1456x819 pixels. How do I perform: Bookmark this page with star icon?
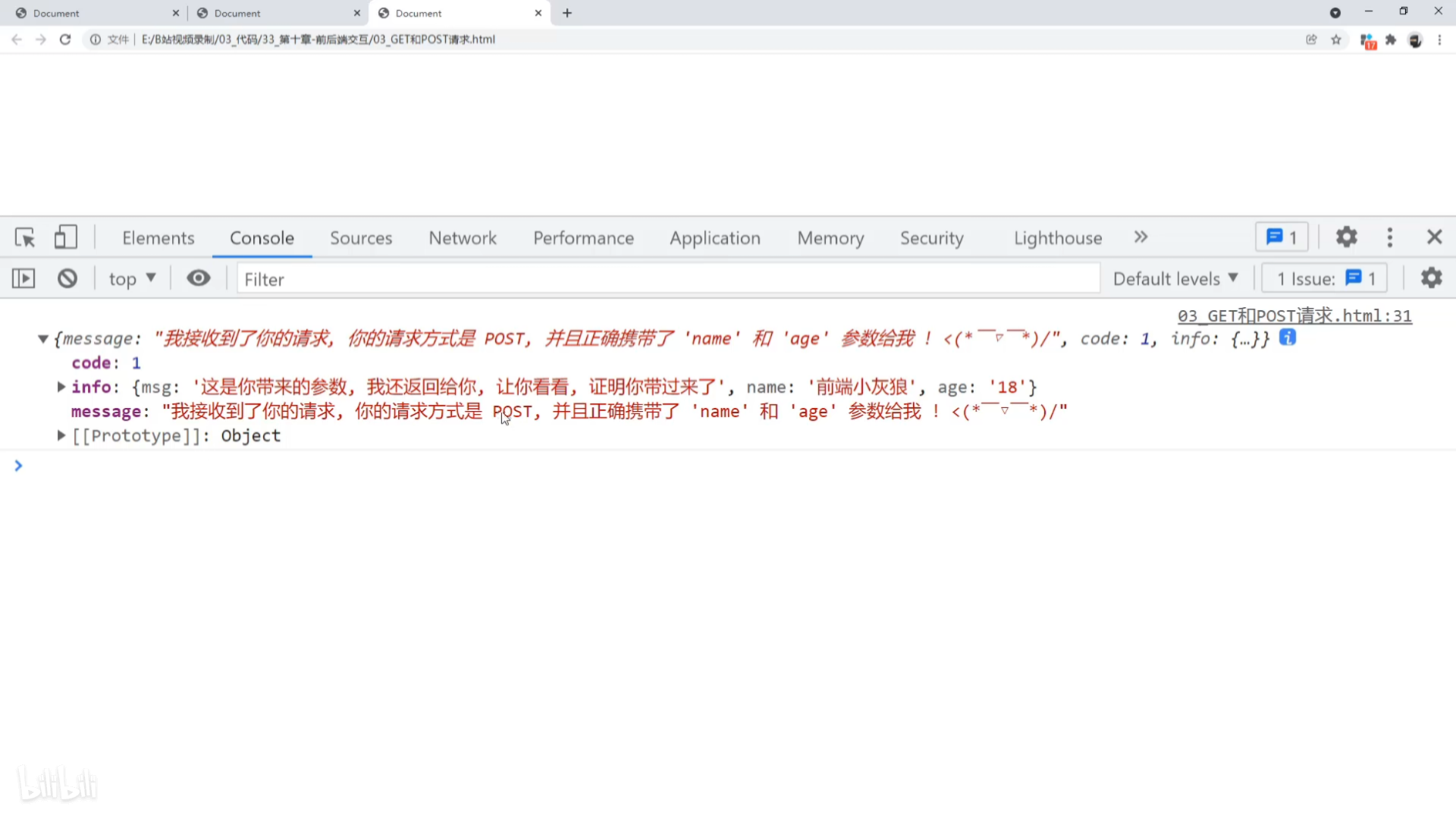(1336, 39)
